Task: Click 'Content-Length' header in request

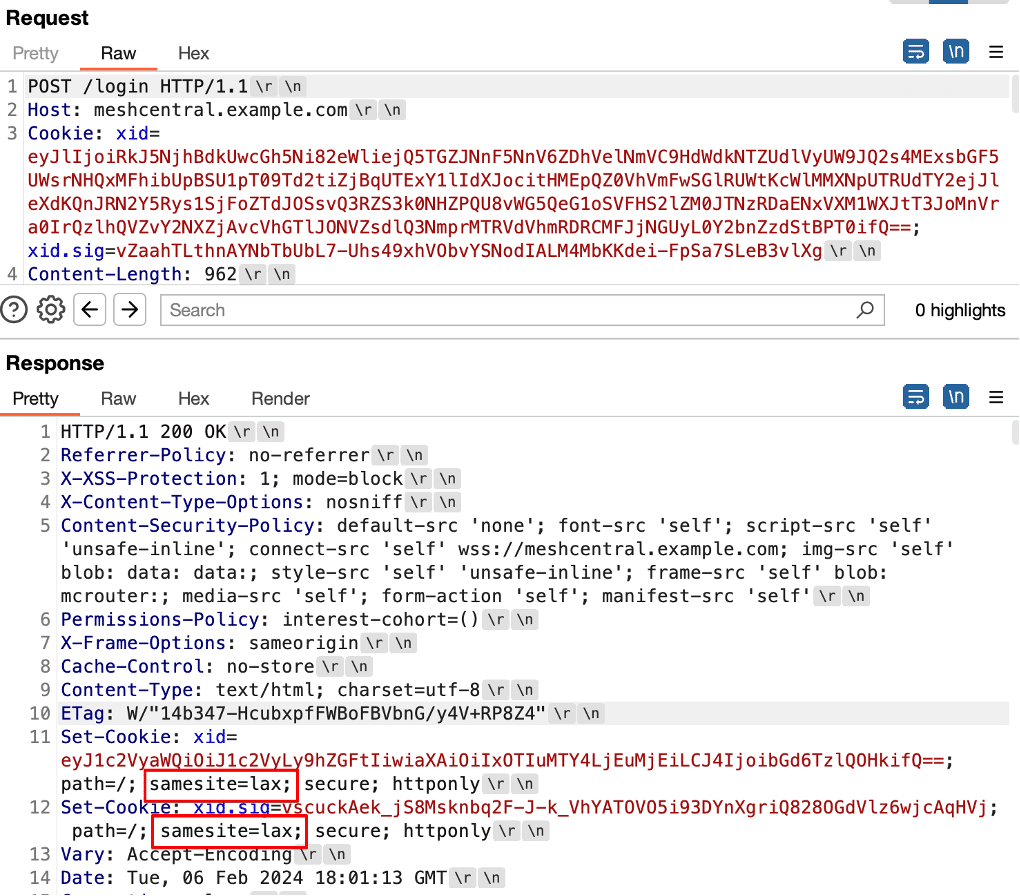Action: tap(104, 275)
